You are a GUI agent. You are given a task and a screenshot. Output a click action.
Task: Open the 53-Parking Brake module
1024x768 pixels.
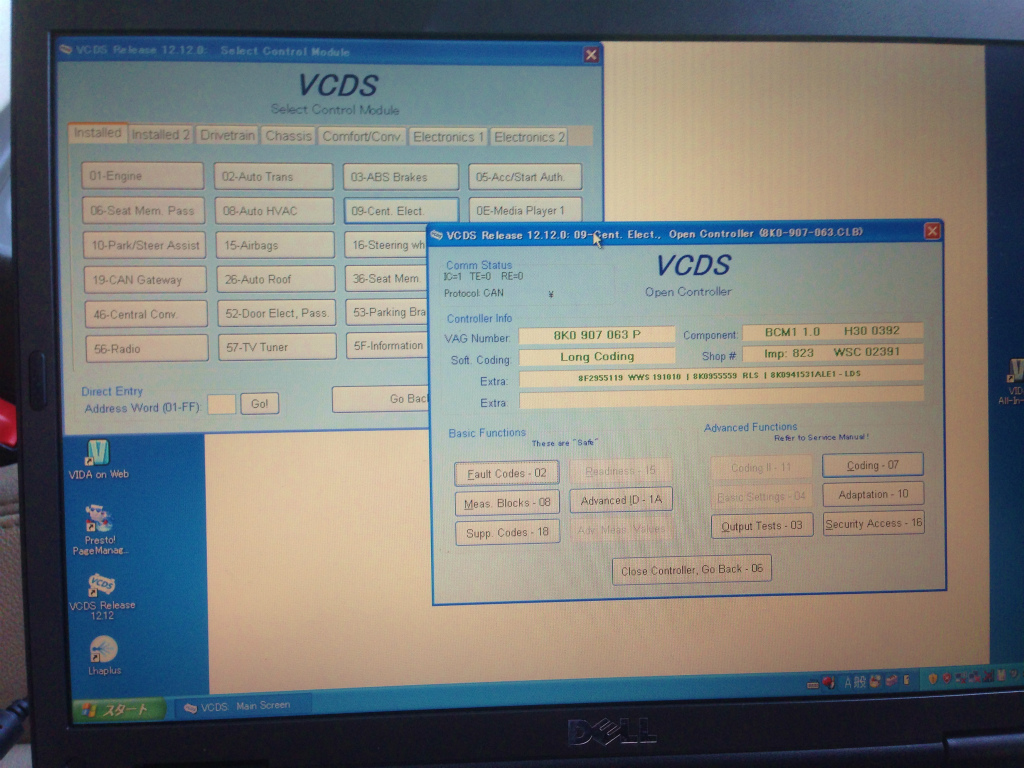click(x=387, y=312)
